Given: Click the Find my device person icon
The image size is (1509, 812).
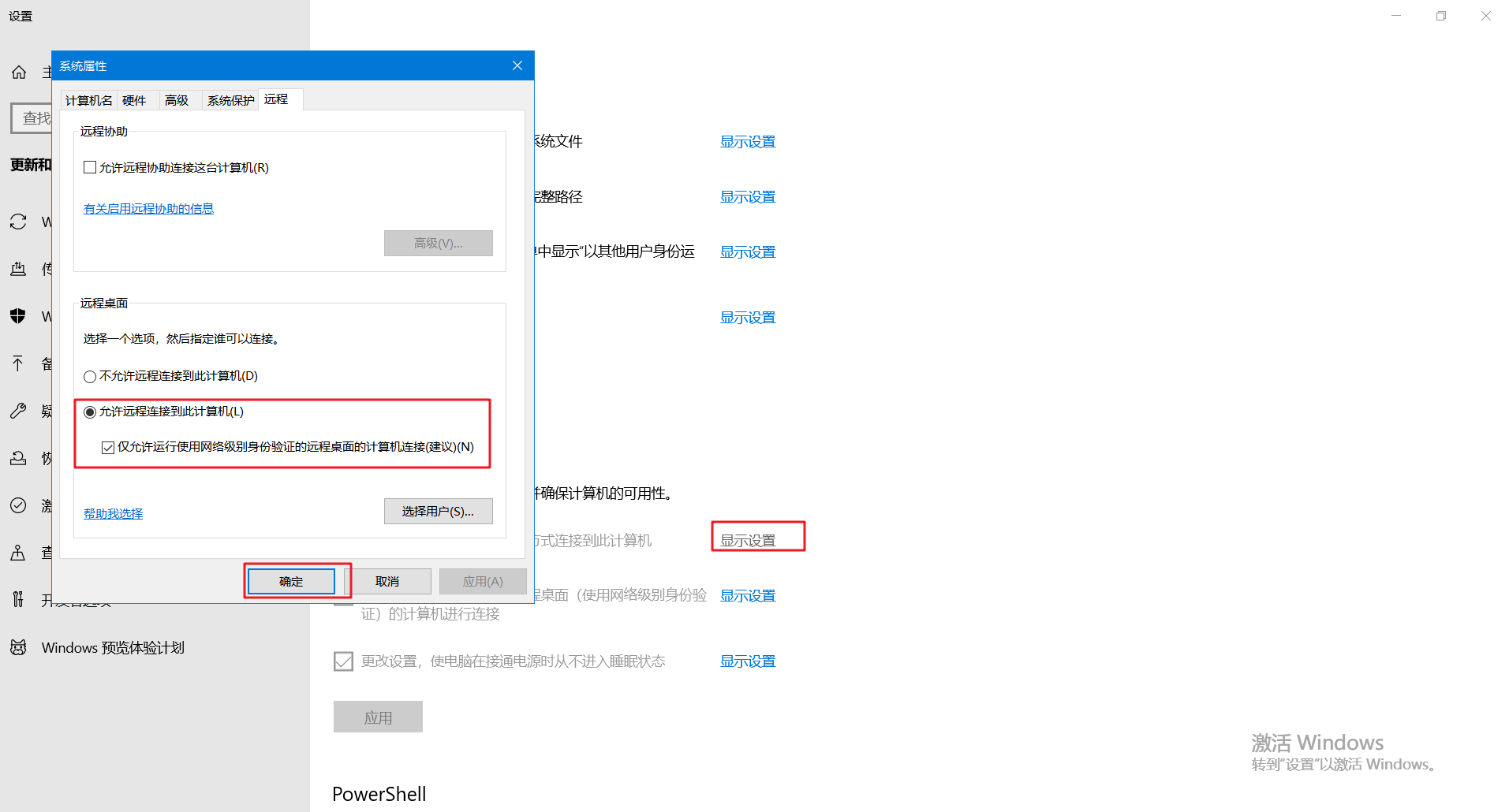Looking at the screenshot, I should [x=18, y=553].
